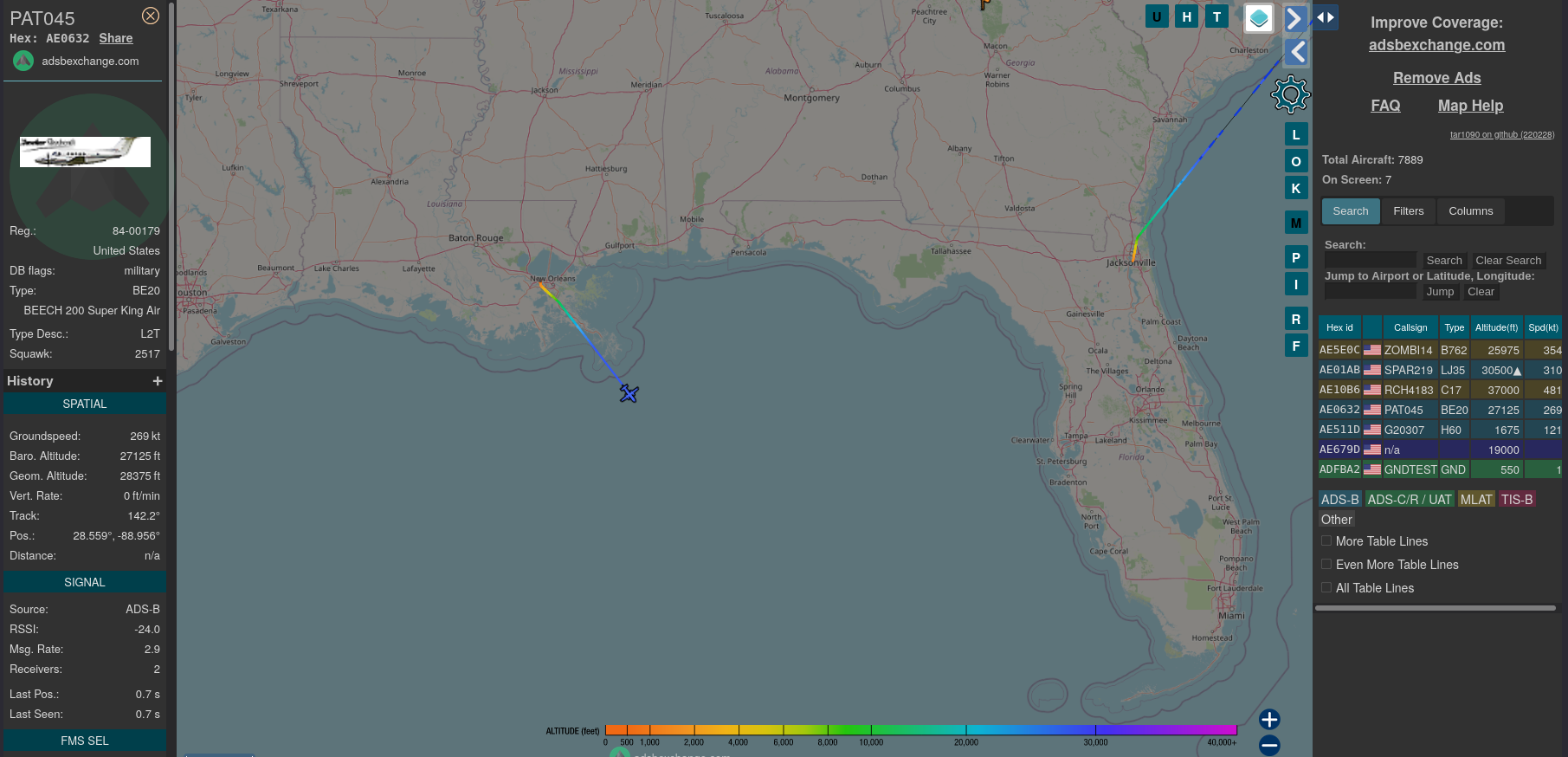Select the PAT045 aircraft icon on map

click(629, 393)
